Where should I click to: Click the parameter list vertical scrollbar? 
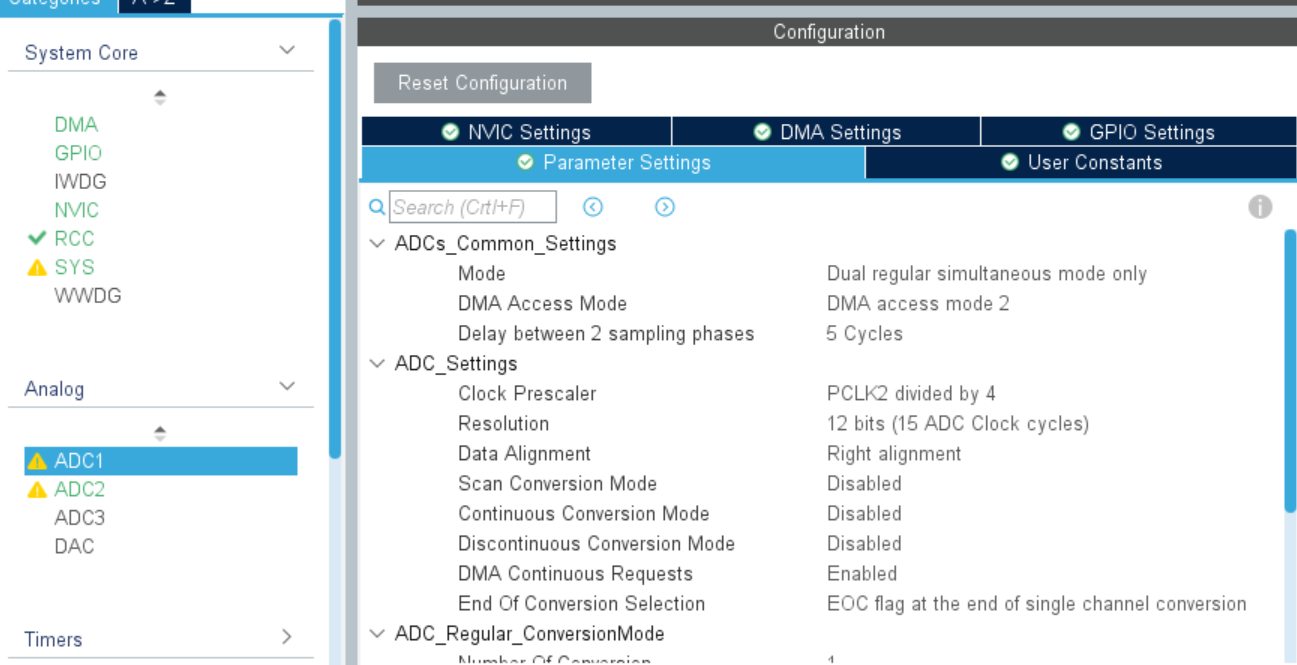(1289, 370)
